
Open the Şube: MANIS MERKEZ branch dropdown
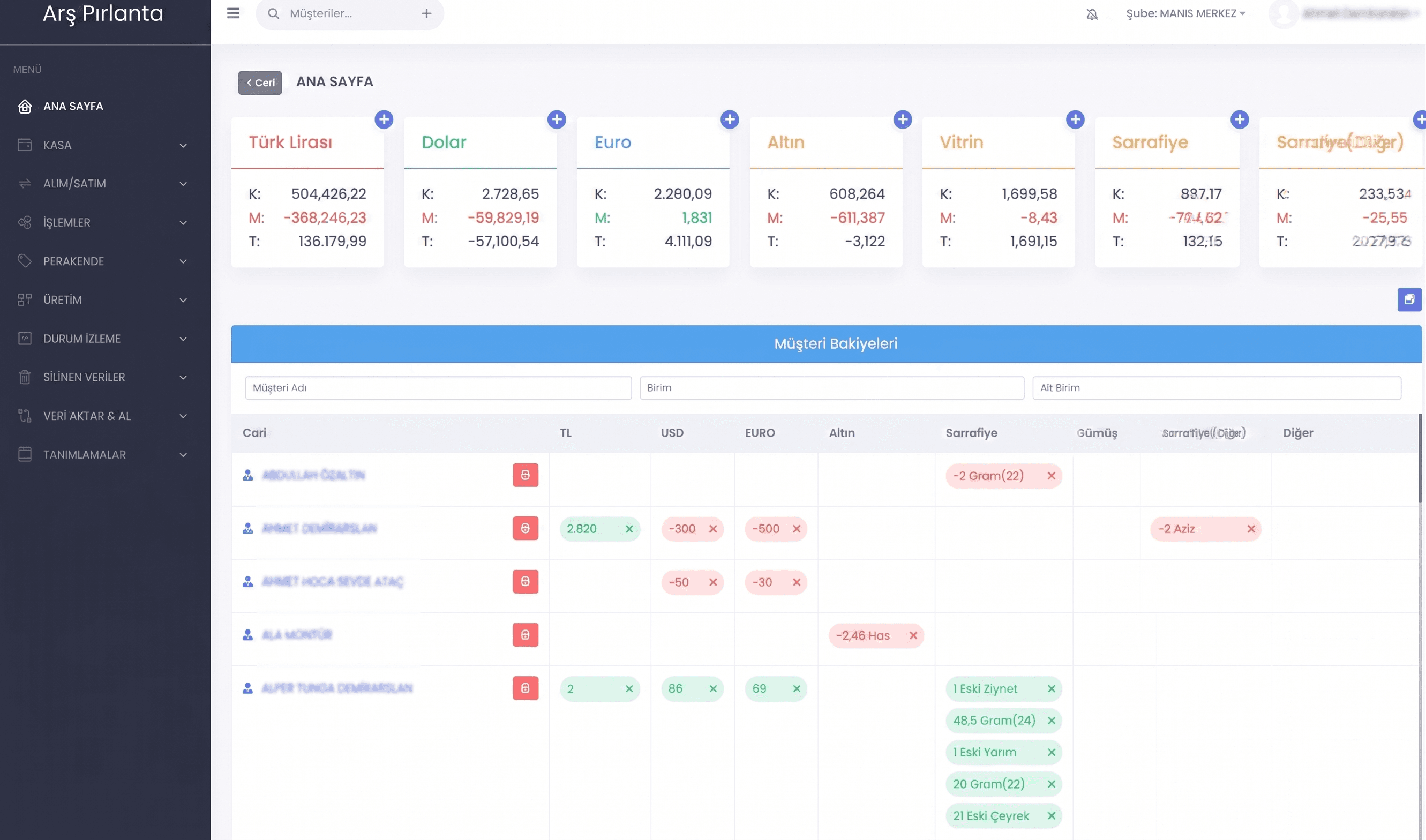tap(1185, 13)
